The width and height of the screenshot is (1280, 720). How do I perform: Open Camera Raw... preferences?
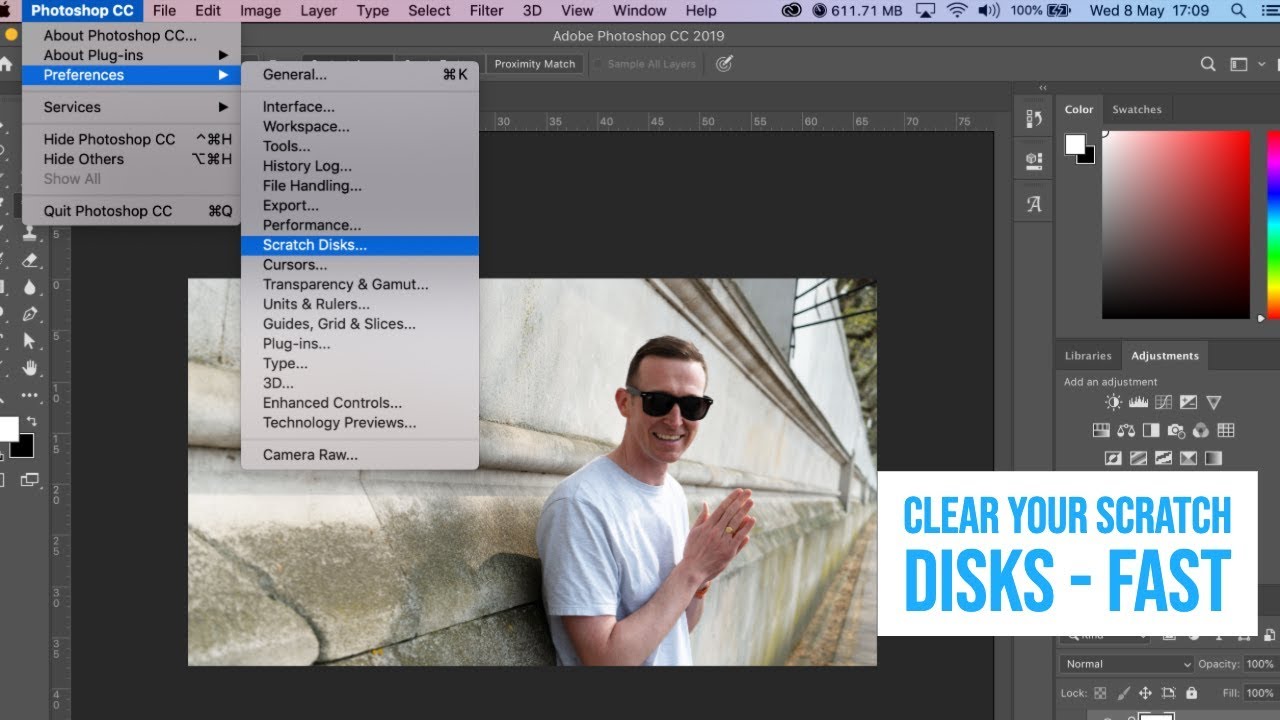tap(360, 455)
